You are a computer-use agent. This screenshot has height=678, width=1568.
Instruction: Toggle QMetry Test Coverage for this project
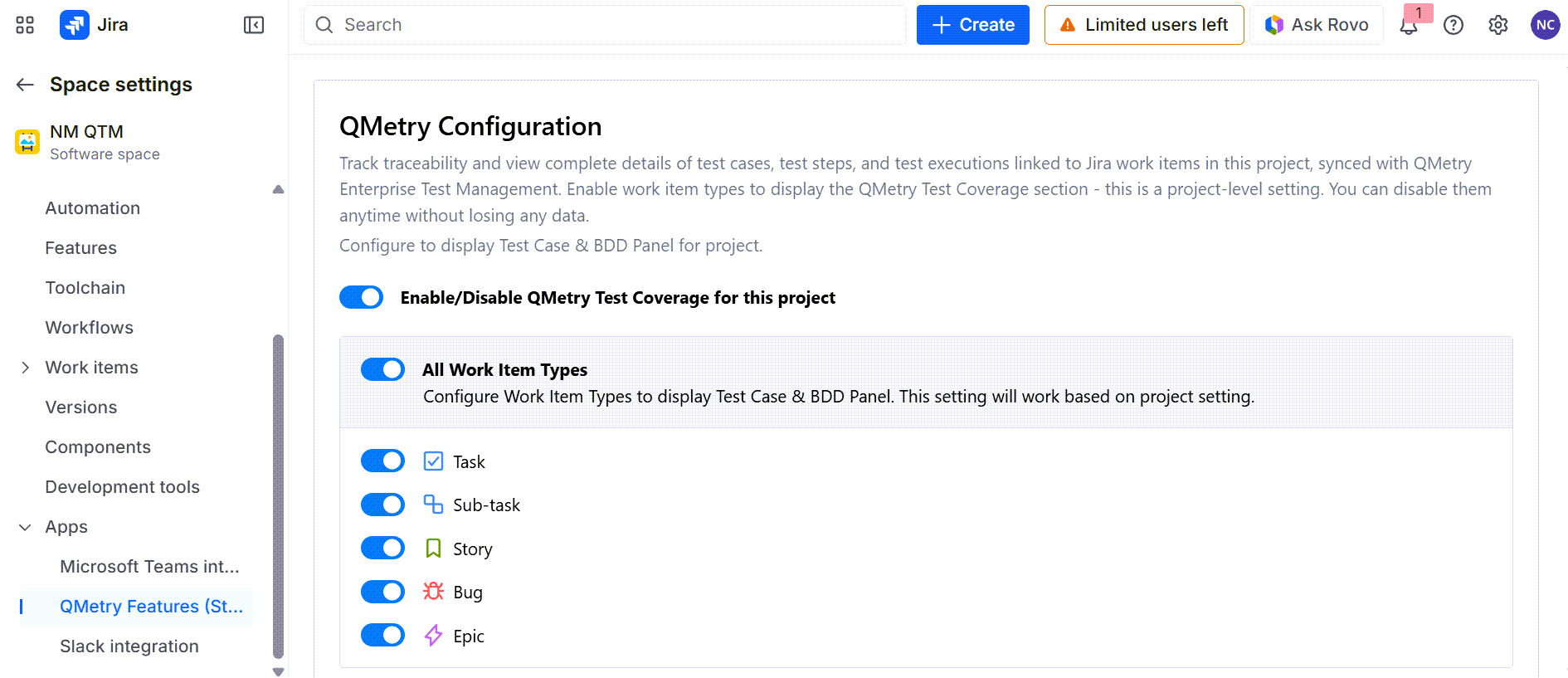coord(362,297)
